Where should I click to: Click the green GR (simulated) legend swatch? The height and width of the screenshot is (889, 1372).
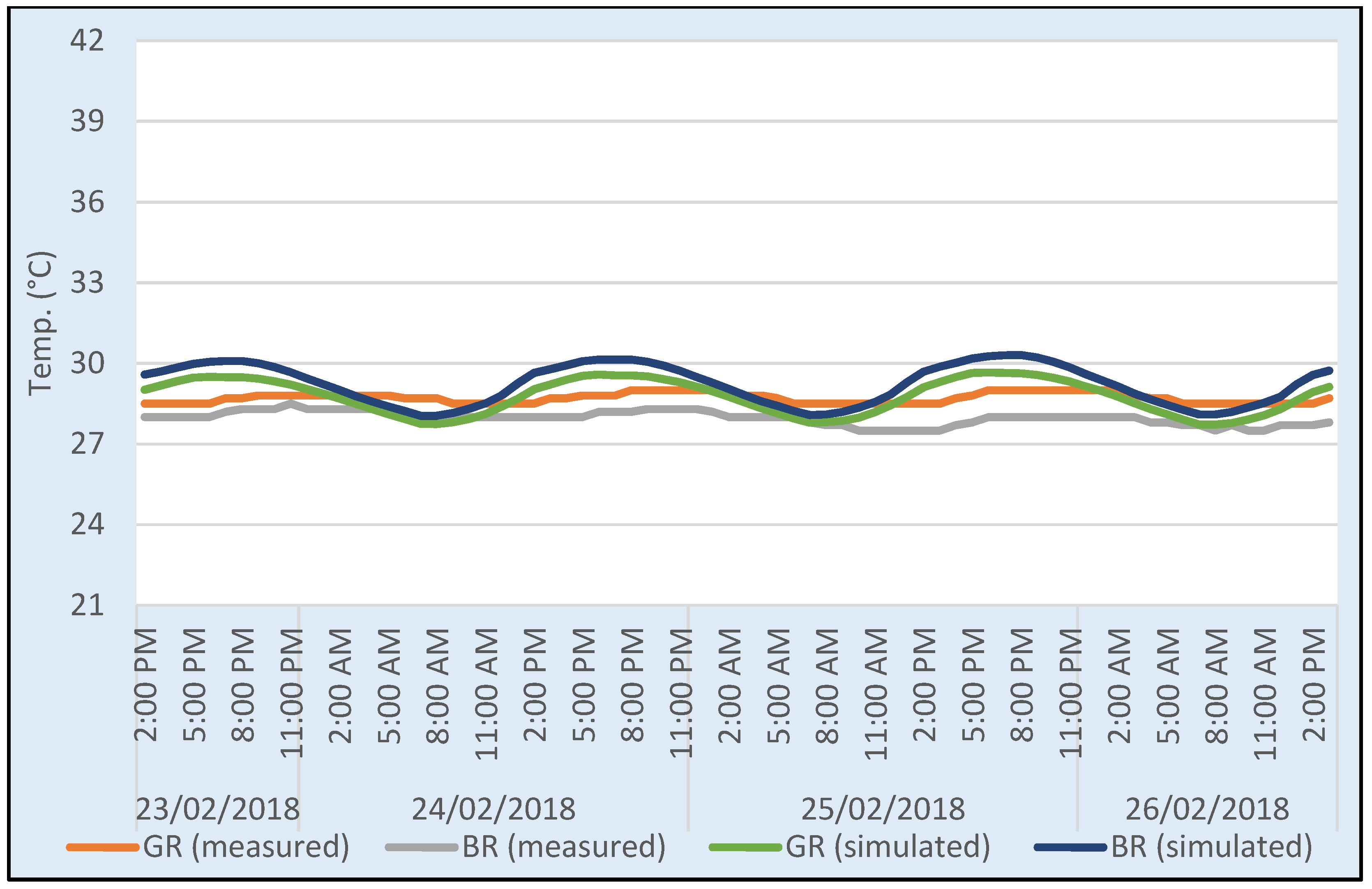[x=746, y=847]
